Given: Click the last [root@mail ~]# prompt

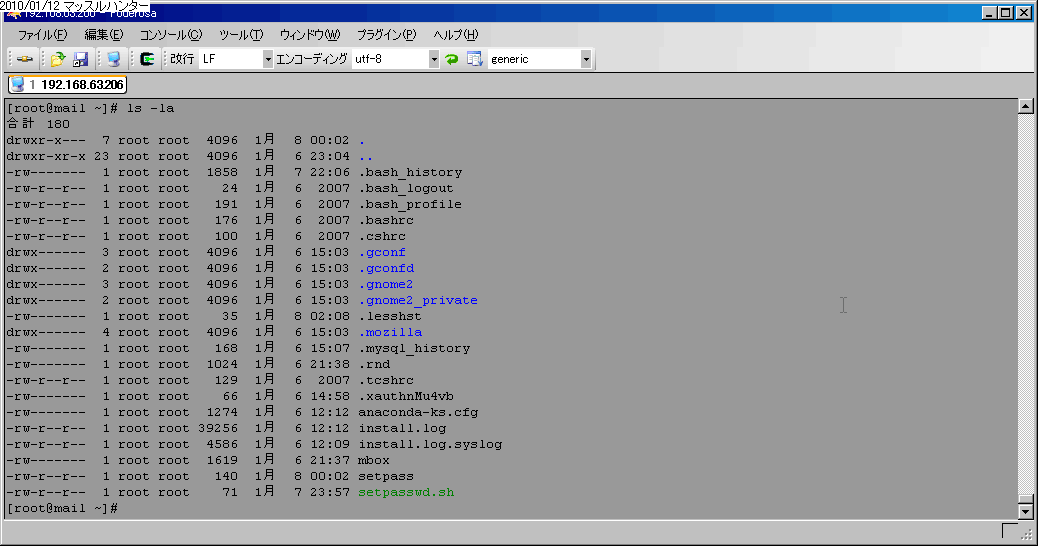Looking at the screenshot, I should click(62, 508).
